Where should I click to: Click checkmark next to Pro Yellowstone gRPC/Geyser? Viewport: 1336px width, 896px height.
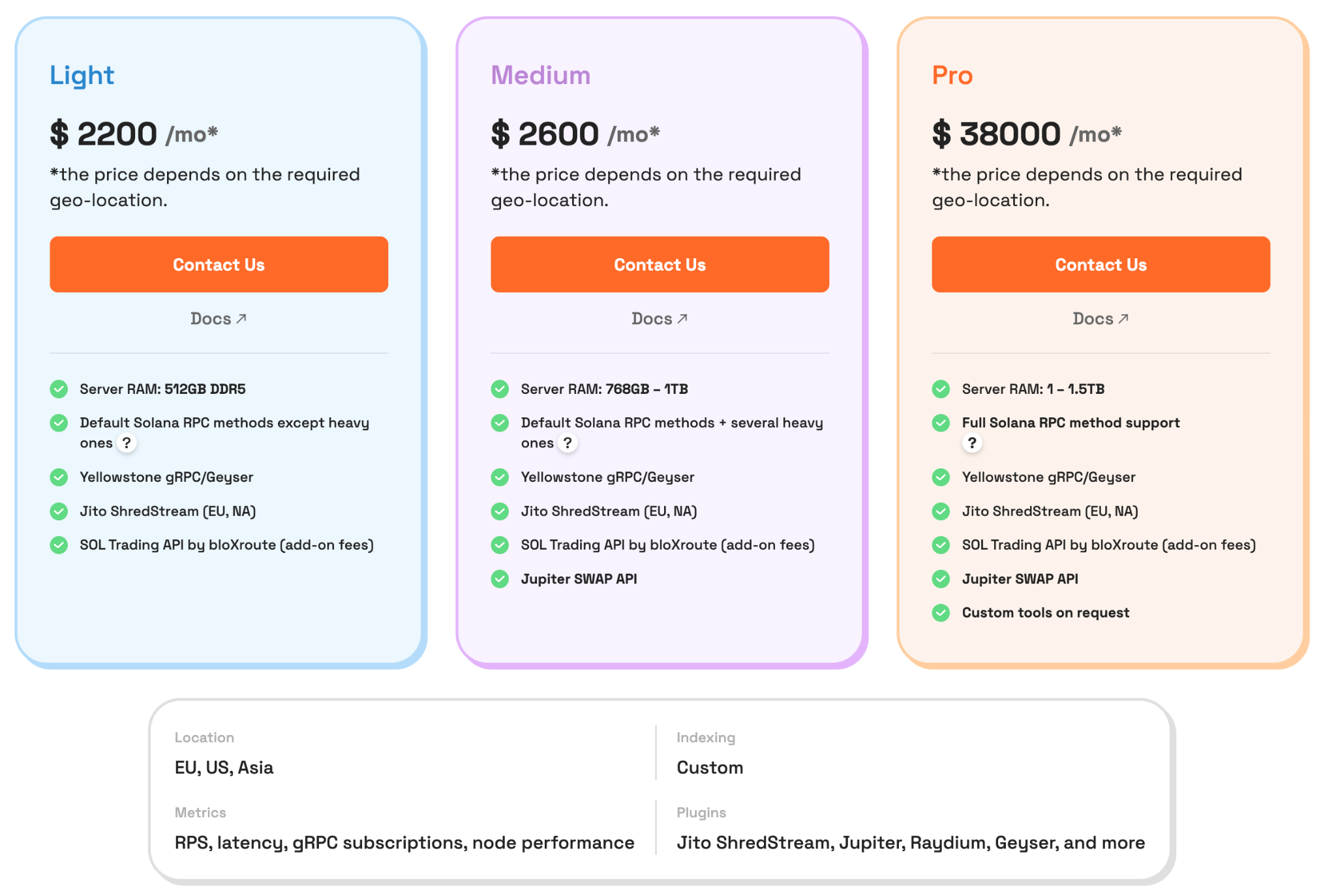[x=941, y=477]
